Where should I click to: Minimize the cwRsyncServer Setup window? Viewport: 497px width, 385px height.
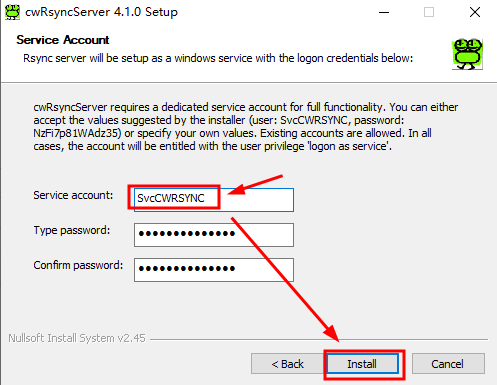coord(384,12)
